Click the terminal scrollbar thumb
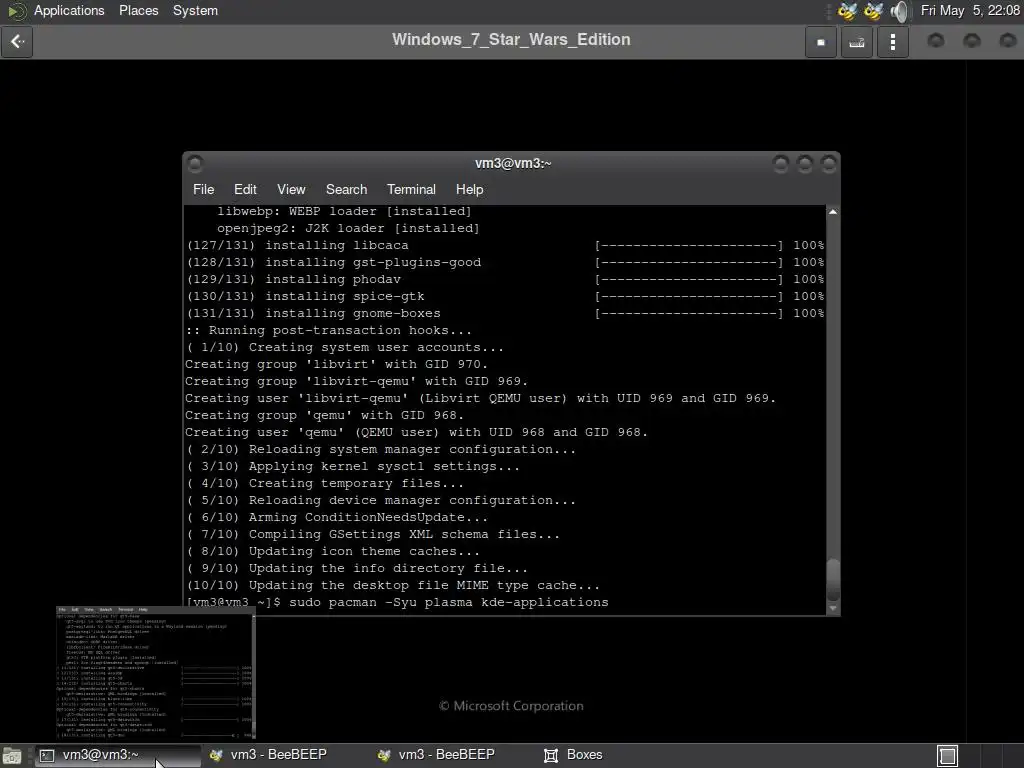This screenshot has width=1024, height=768. 833,579
